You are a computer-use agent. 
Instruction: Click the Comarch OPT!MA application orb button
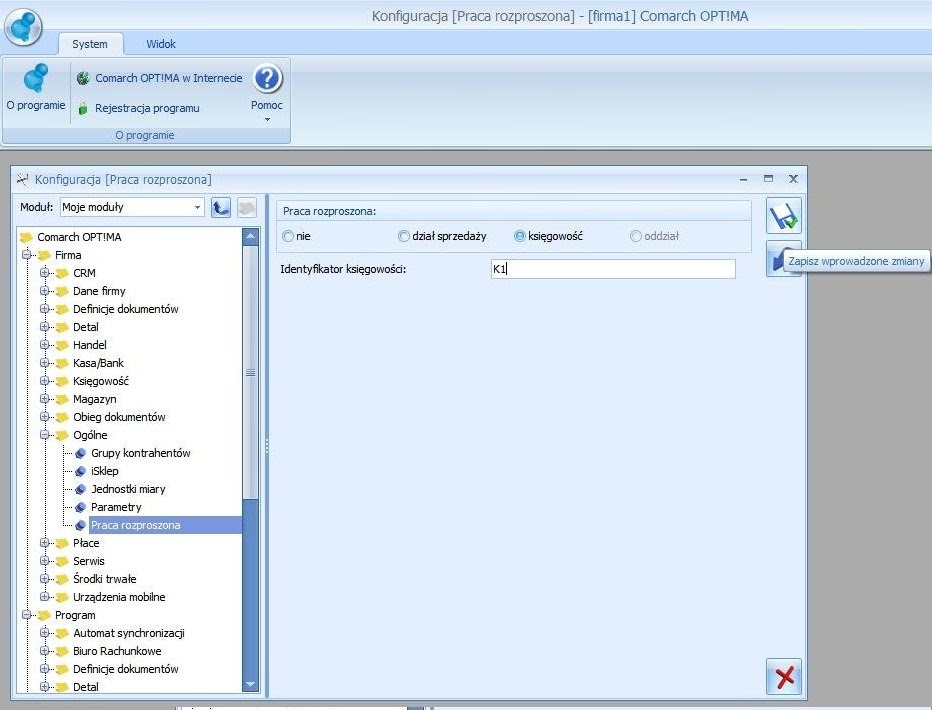pyautogui.click(x=23, y=27)
